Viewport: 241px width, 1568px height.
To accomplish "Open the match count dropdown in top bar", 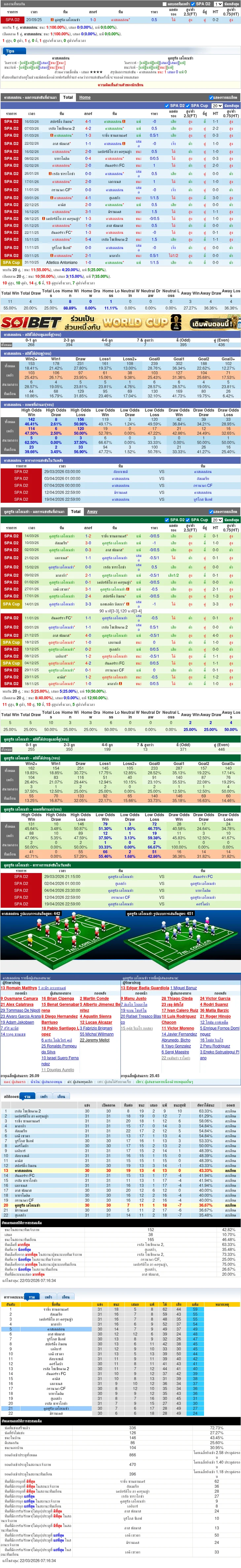I will click(x=218, y=4).
